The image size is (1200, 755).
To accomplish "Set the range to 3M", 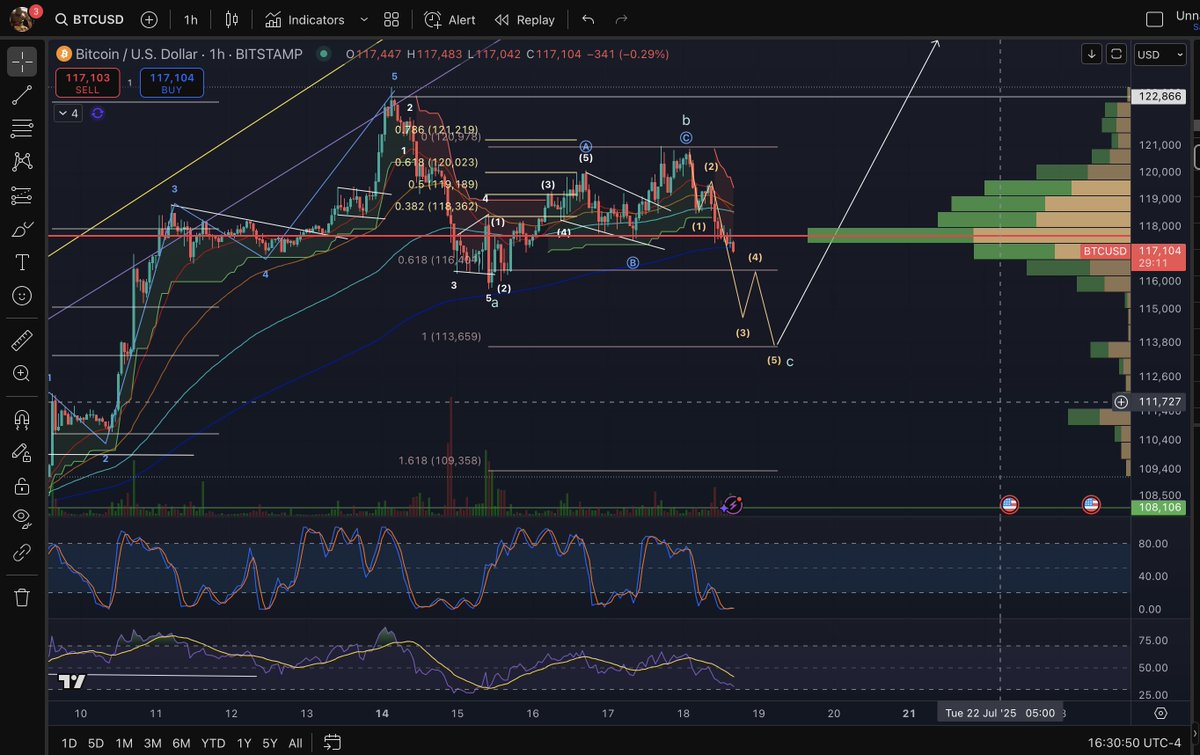I will [x=153, y=743].
